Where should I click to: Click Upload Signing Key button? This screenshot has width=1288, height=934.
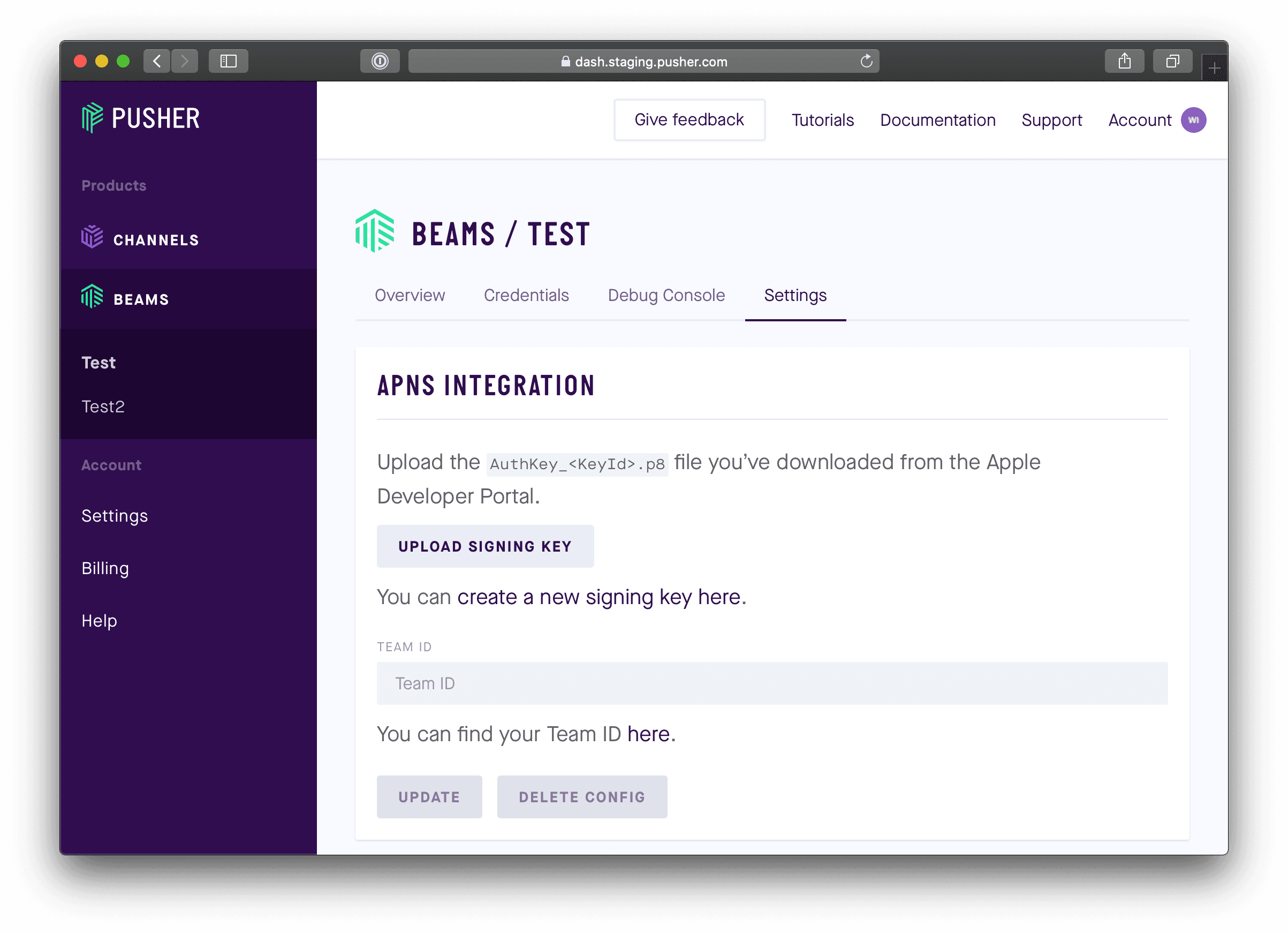click(485, 546)
